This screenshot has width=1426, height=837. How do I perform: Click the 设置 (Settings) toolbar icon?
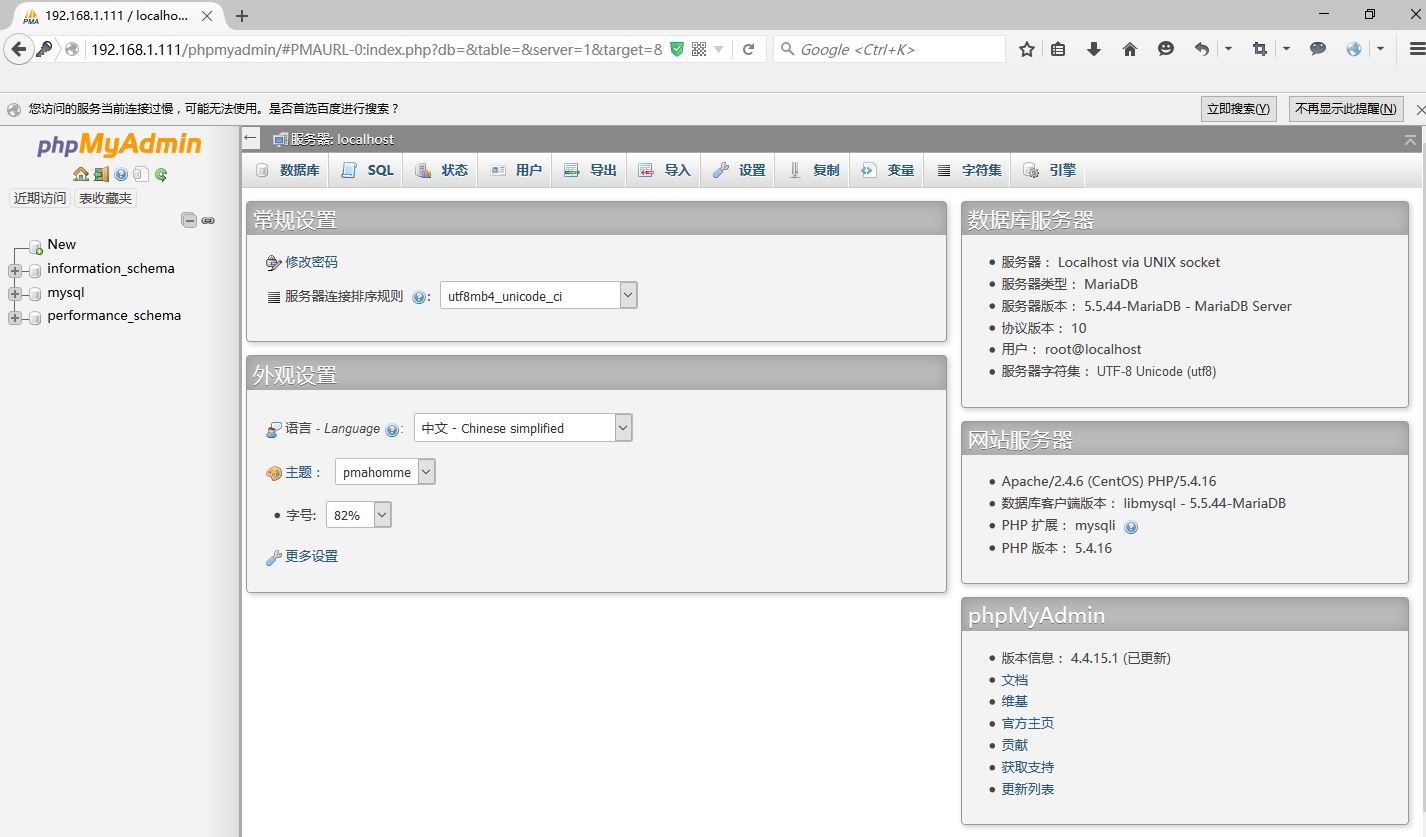pyautogui.click(x=738, y=170)
